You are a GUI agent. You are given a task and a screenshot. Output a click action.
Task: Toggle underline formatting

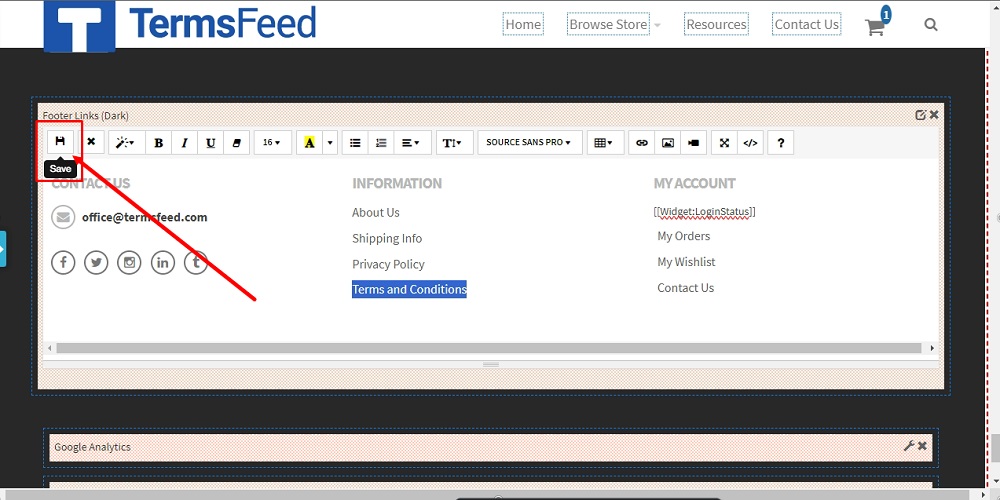pyautogui.click(x=210, y=142)
